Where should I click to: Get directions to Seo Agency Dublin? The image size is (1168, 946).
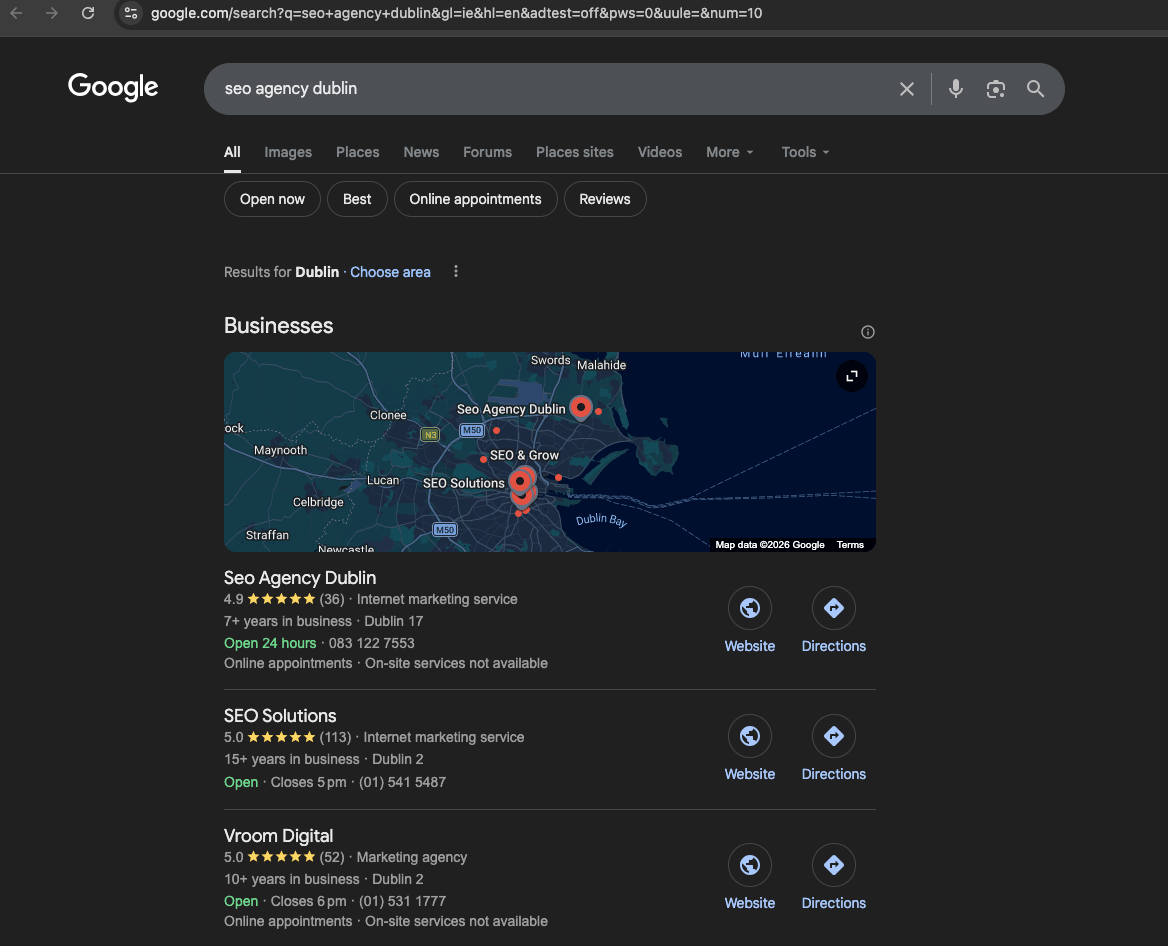pyautogui.click(x=834, y=620)
